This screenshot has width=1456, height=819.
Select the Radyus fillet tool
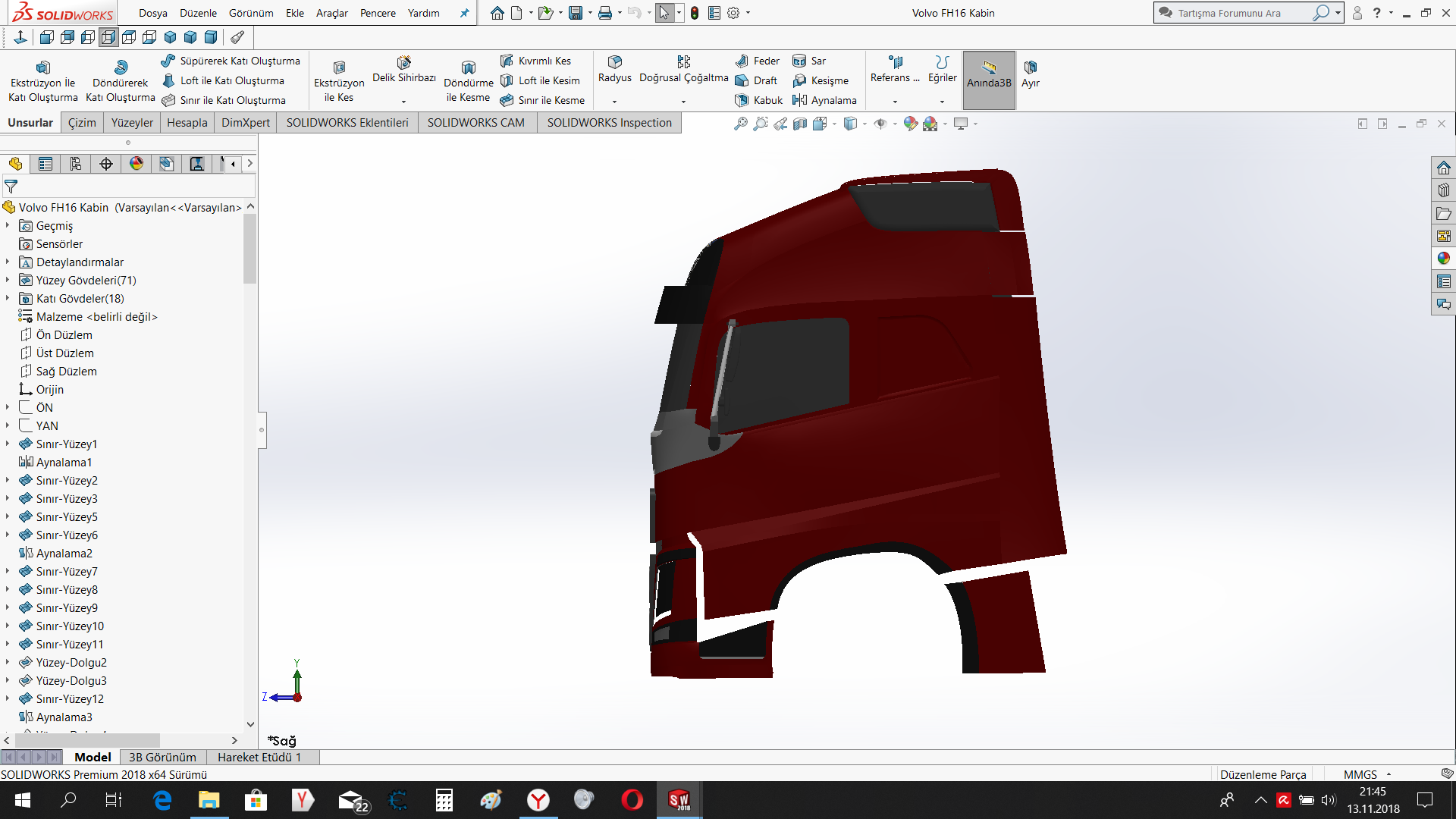pyautogui.click(x=614, y=70)
